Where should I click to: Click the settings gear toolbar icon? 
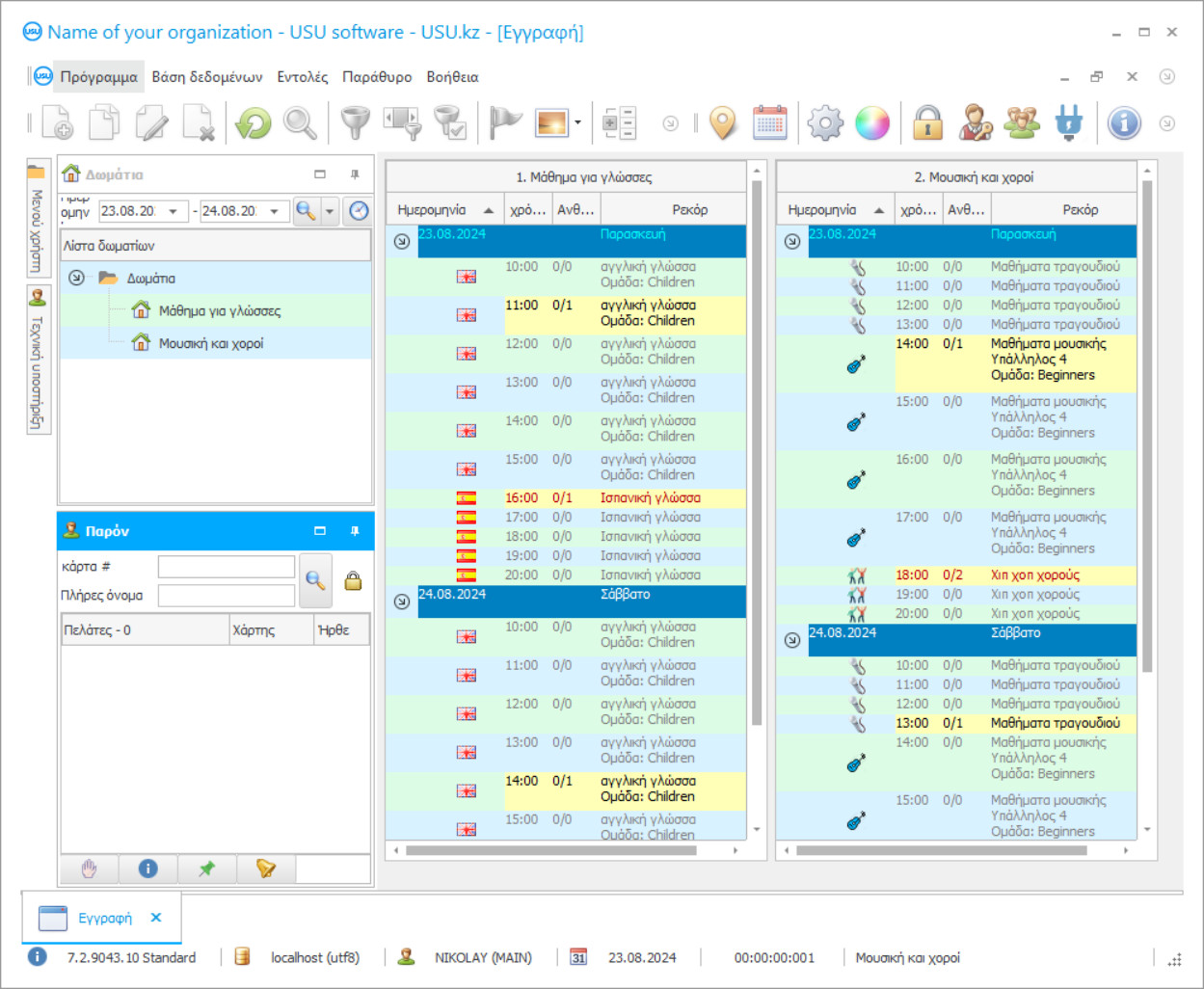point(825,123)
